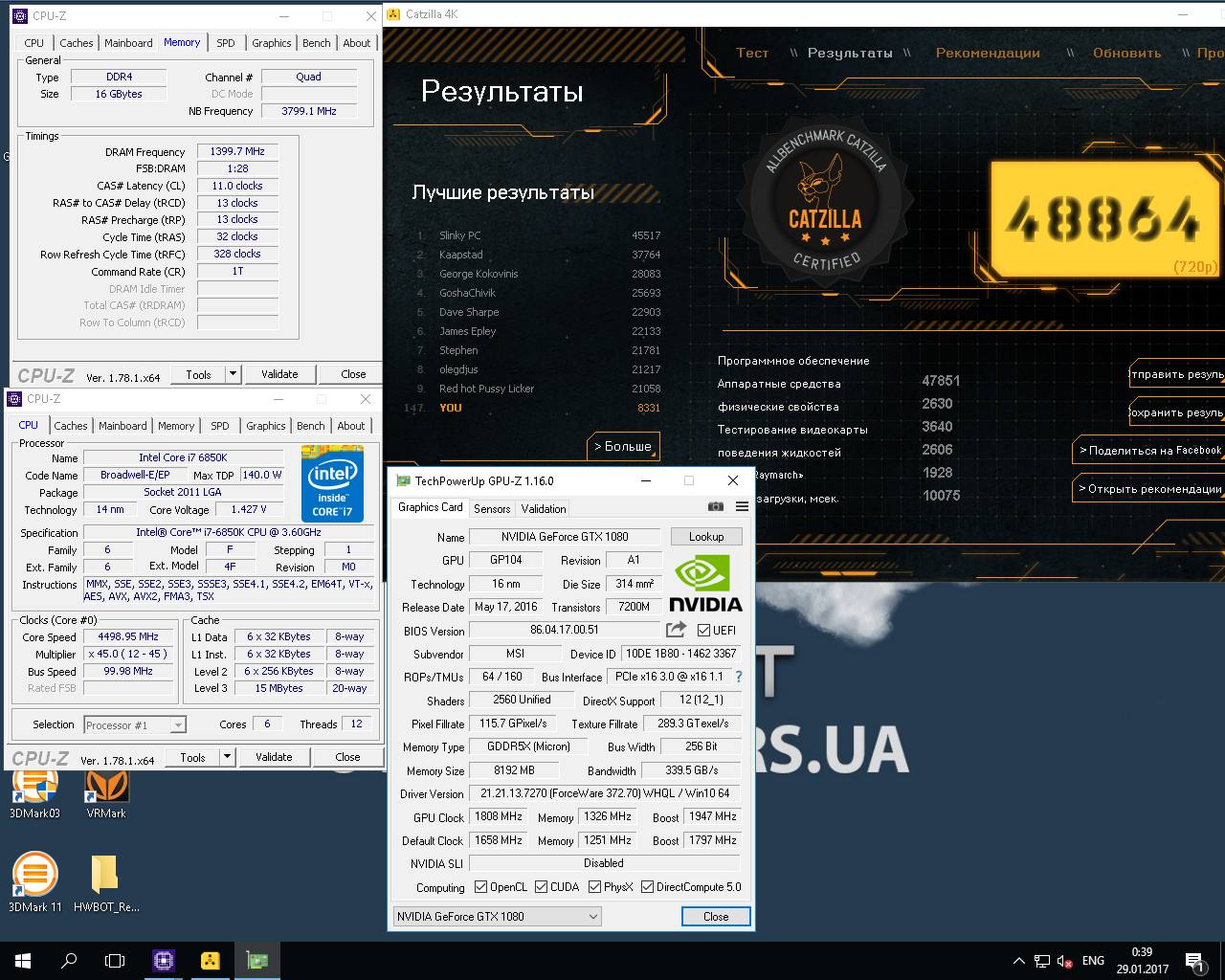Toggle the OpenCL checkbox
Screen dimensions: 1225x980
(480, 887)
